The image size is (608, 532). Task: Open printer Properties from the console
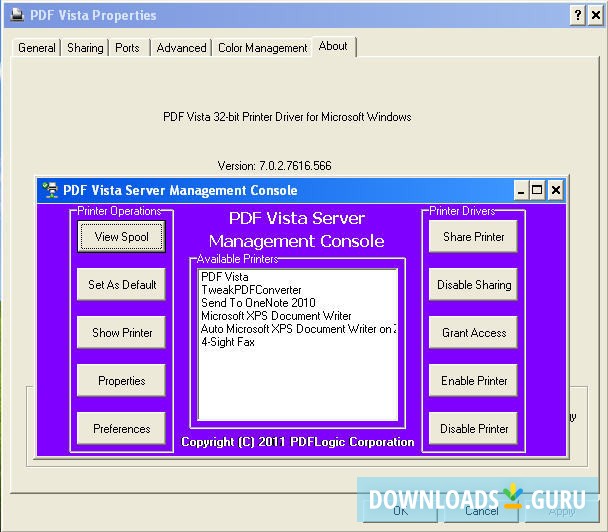121,381
